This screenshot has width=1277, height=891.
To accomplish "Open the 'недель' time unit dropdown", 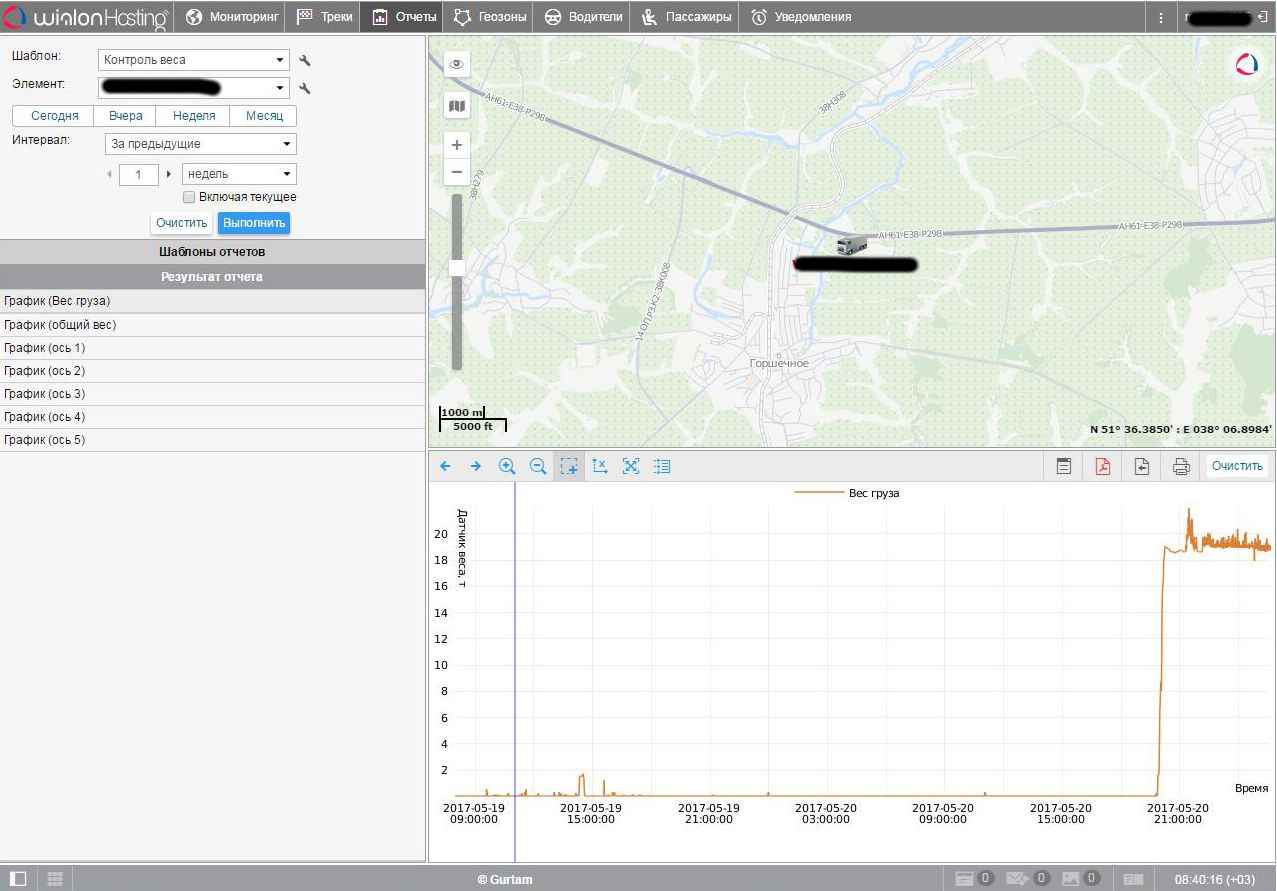I will point(239,174).
